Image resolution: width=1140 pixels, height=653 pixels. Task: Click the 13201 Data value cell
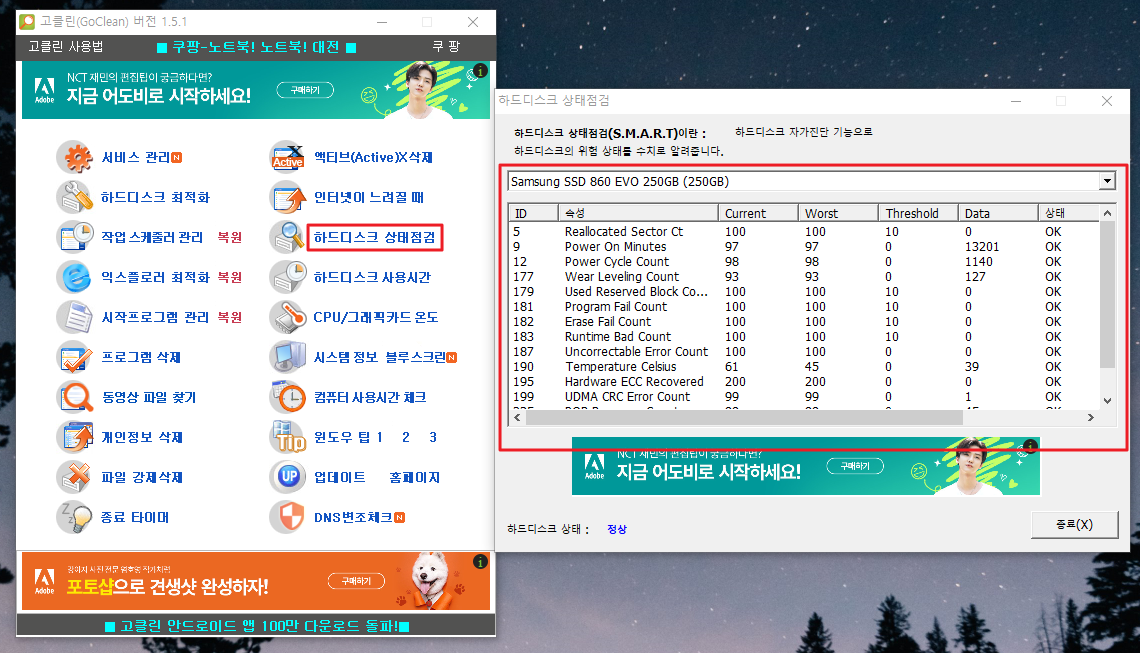[x=982, y=247]
